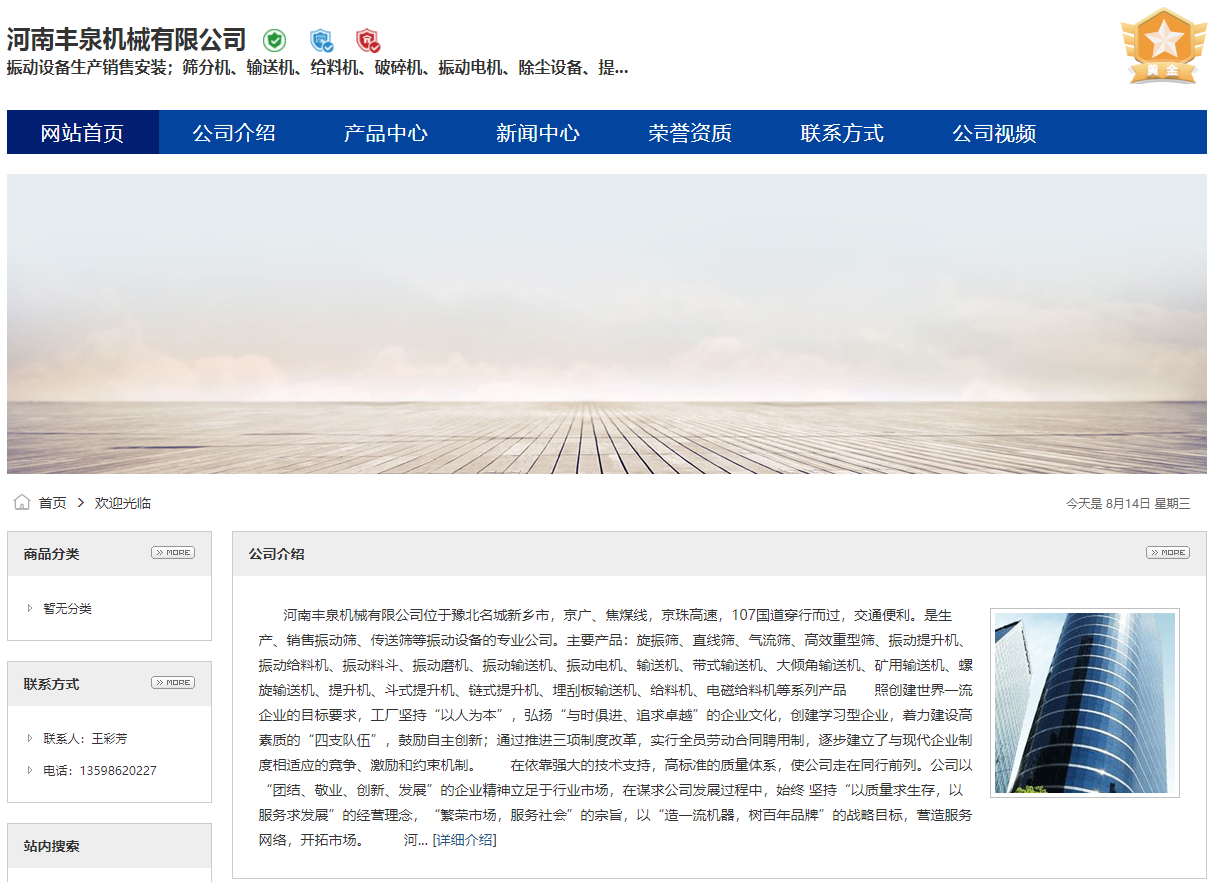Open the 公司介绍 navigation item
Image resolution: width=1215 pixels, height=882 pixels.
click(x=234, y=133)
